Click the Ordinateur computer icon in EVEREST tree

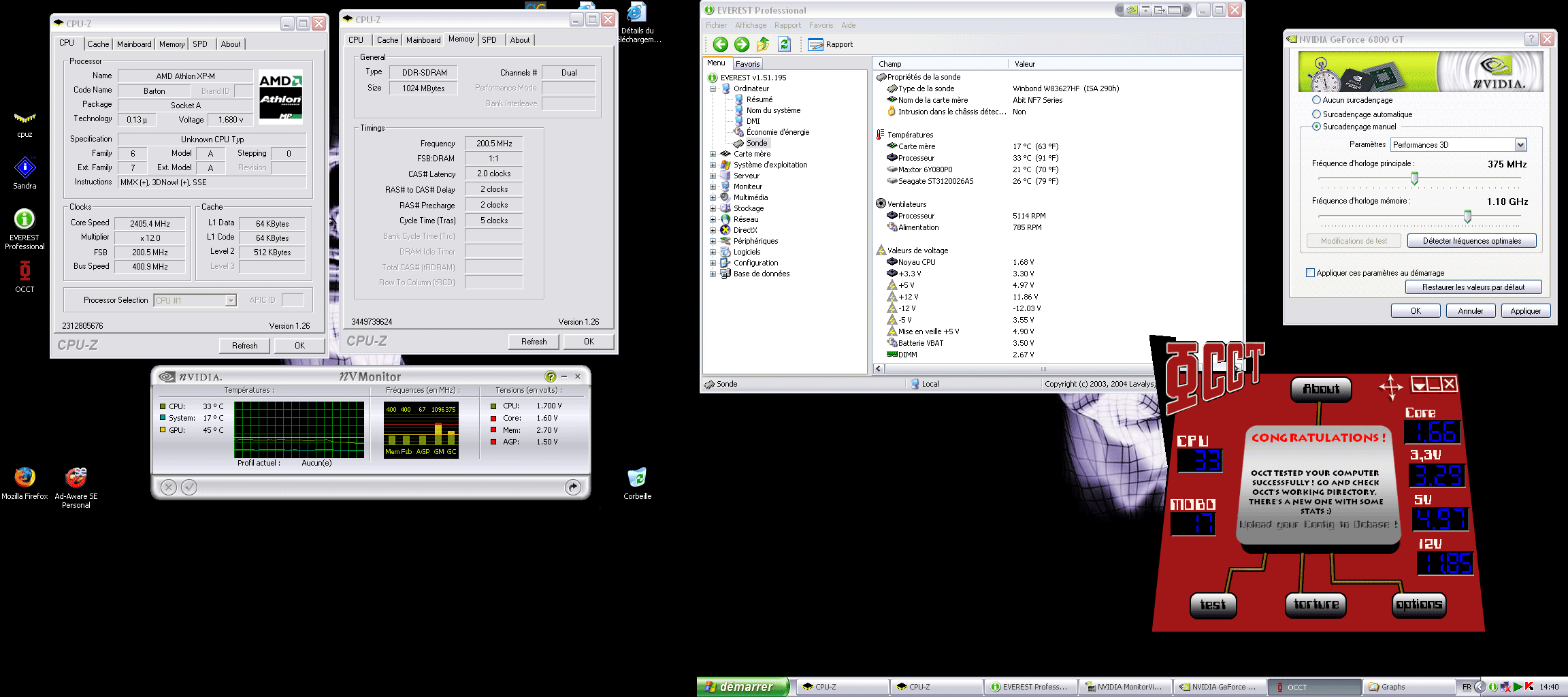tap(726, 88)
